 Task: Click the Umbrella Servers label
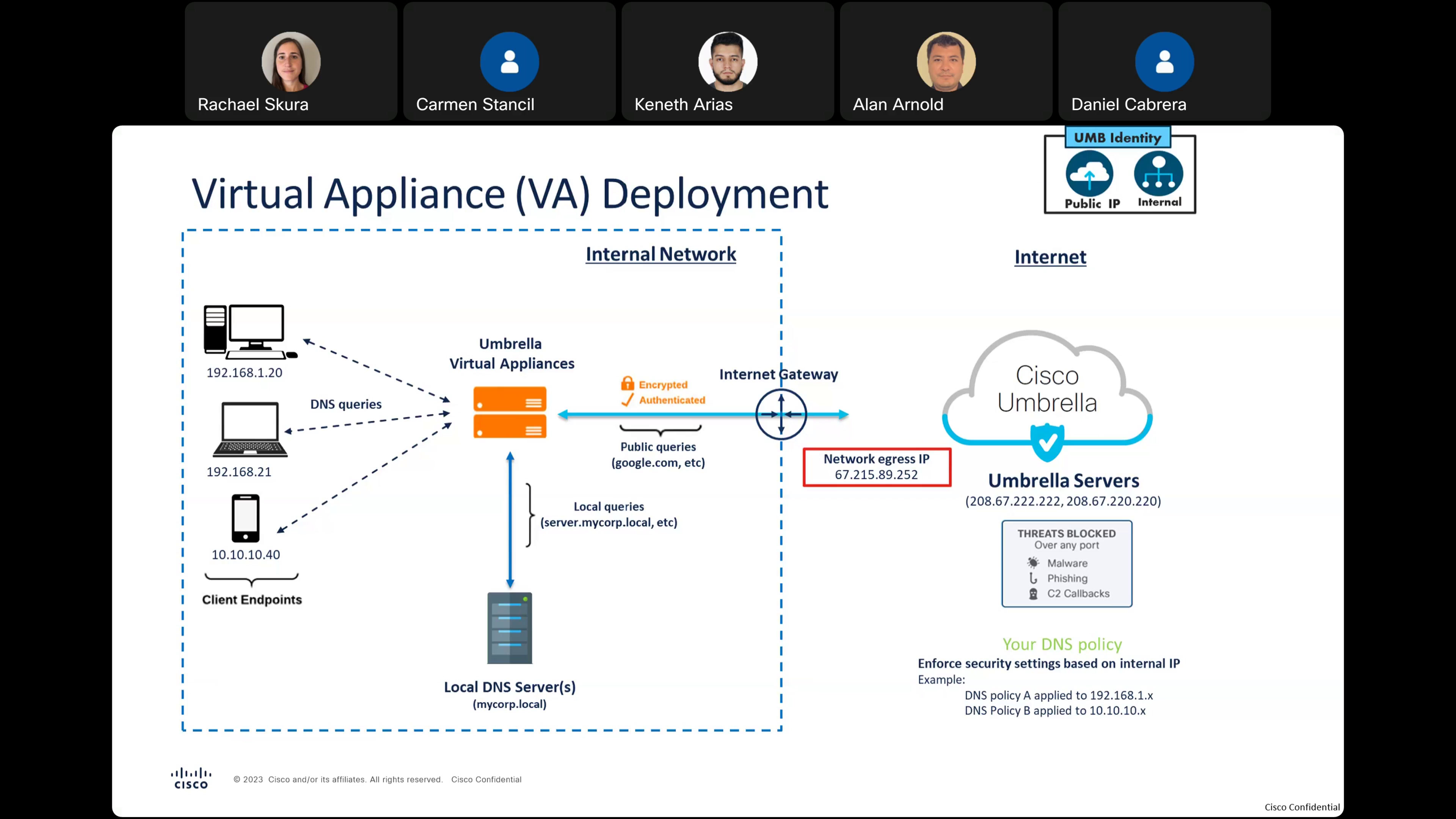[x=1063, y=480]
